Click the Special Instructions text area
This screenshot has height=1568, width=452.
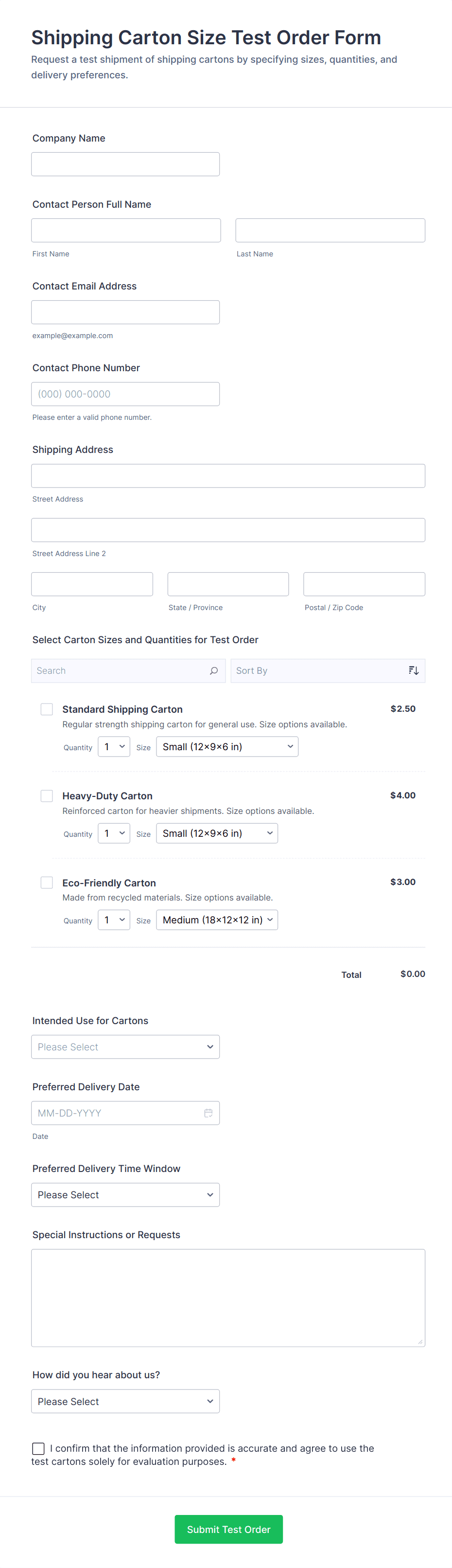228,1298
